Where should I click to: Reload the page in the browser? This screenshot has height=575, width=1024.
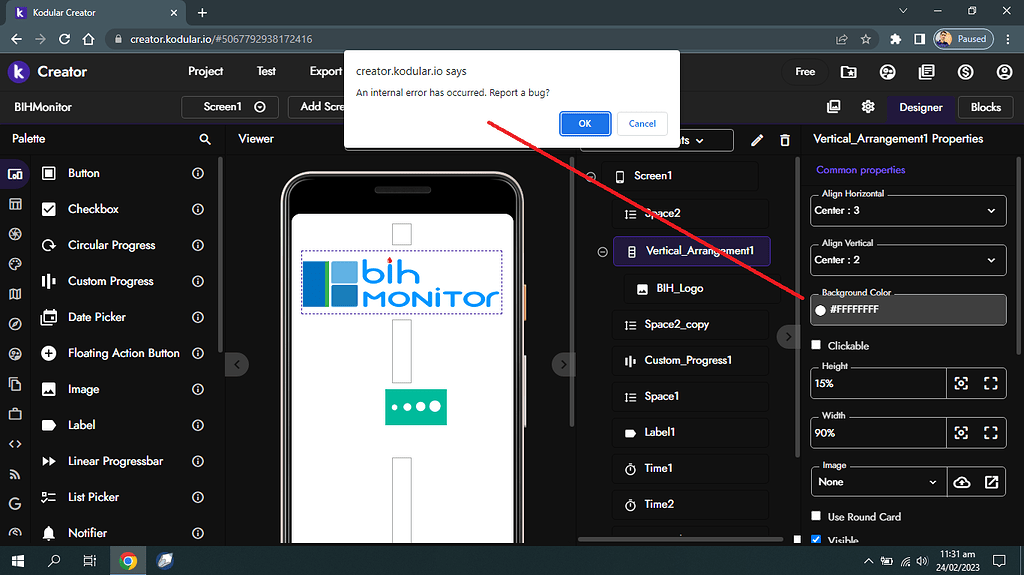pos(64,39)
